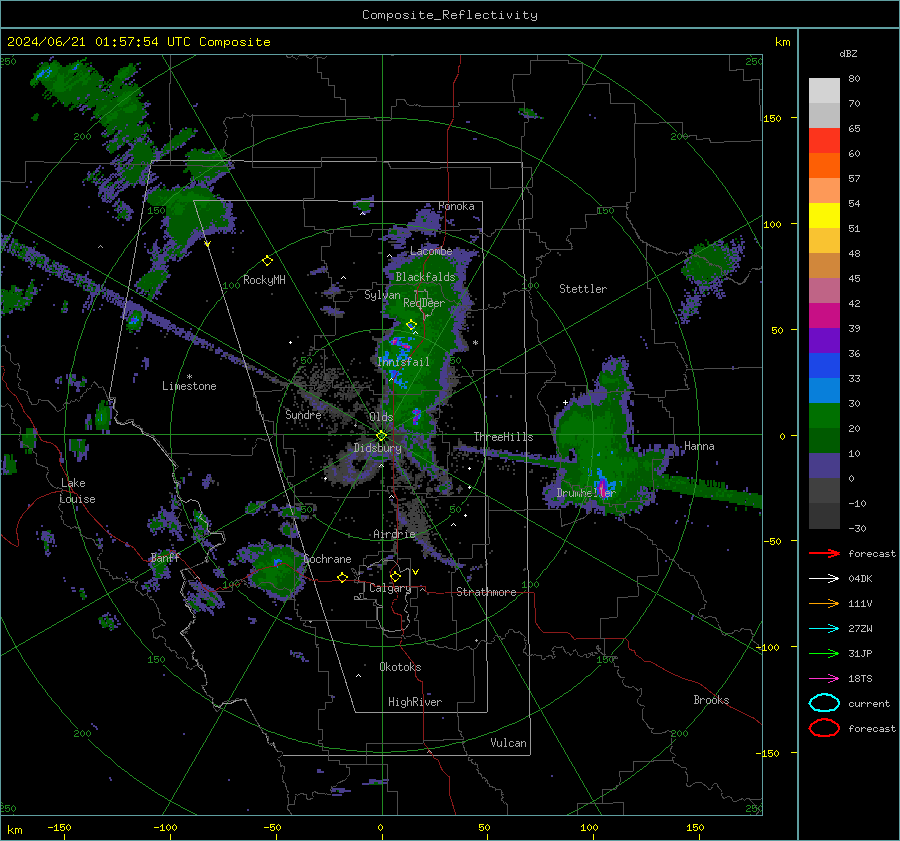Click the red forecast arrow in legend
Image resolution: width=900 pixels, height=841 pixels.
pyautogui.click(x=824, y=553)
